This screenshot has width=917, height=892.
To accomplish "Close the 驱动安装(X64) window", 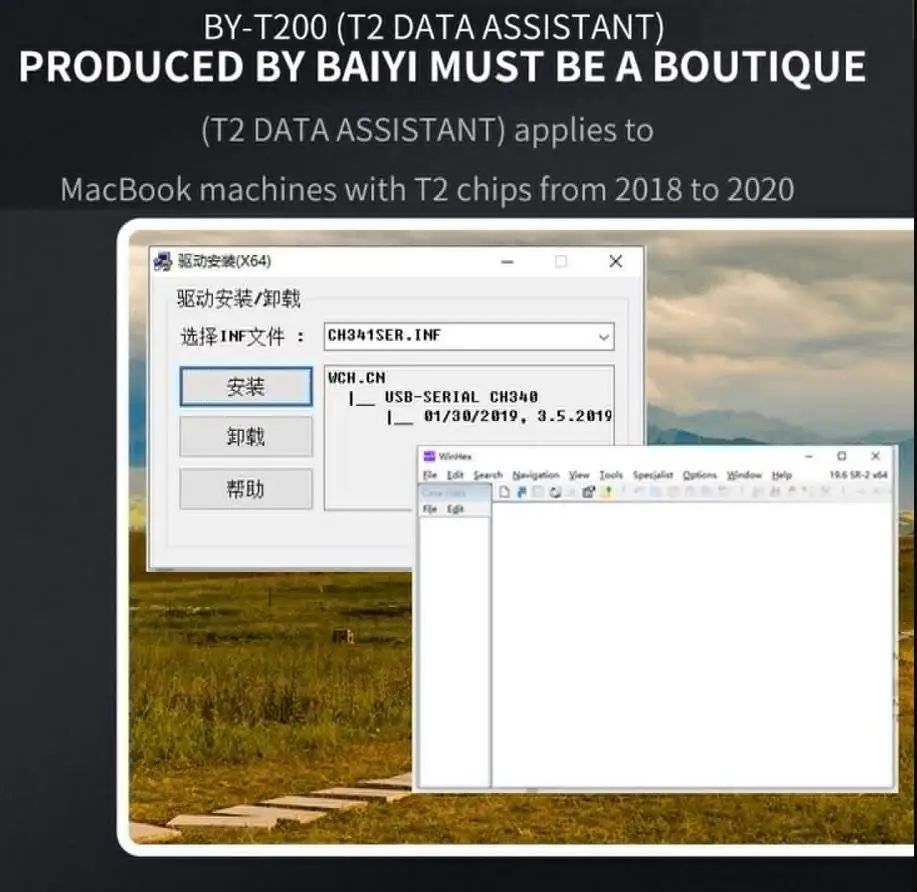I will click(616, 261).
